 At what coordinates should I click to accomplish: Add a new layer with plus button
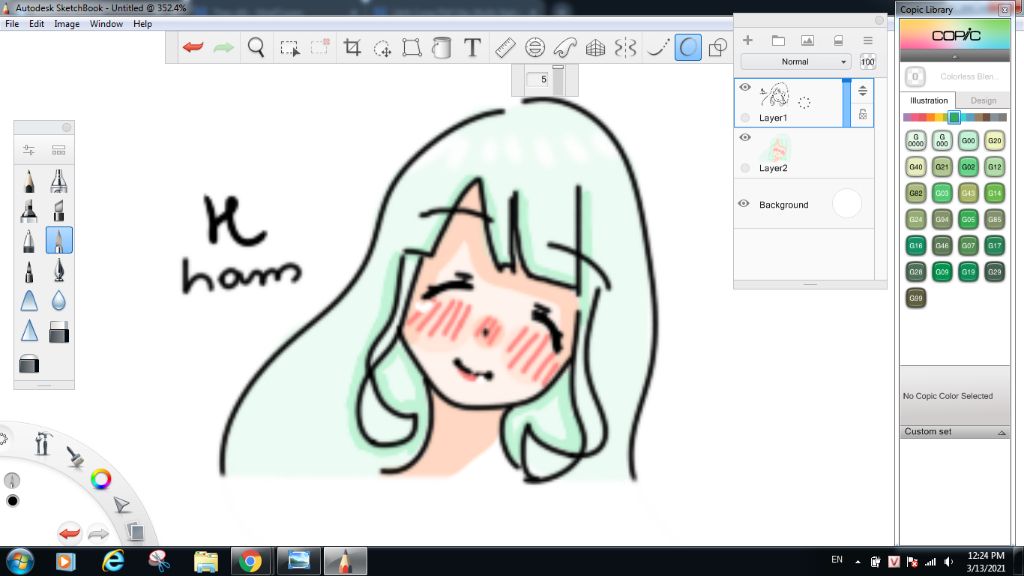click(748, 40)
